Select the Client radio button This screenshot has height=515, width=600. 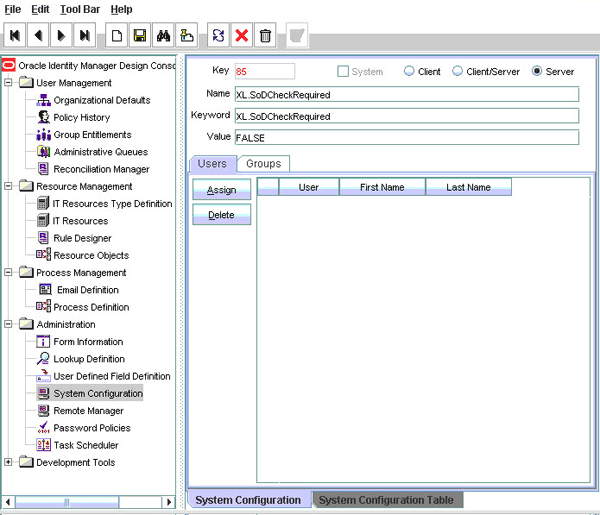(409, 71)
